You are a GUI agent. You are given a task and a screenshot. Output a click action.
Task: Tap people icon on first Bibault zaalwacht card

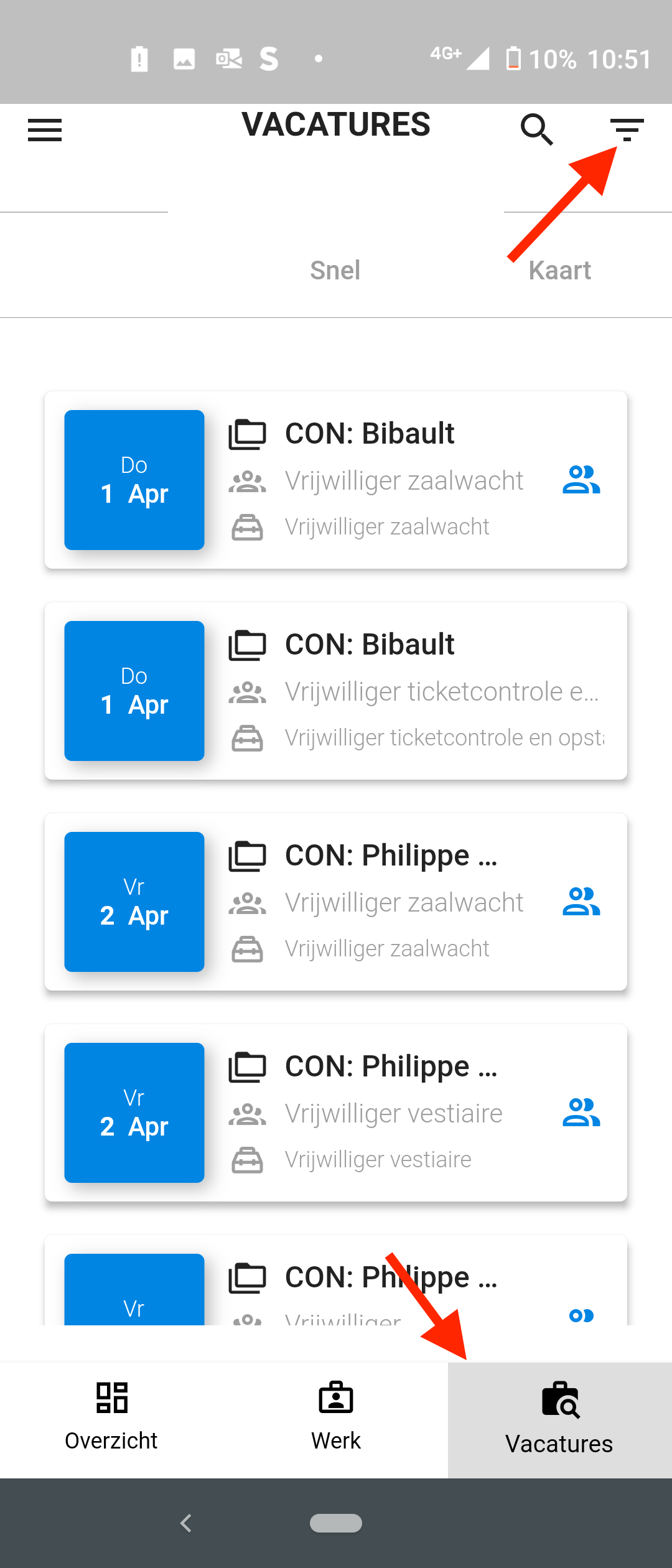[x=581, y=480]
